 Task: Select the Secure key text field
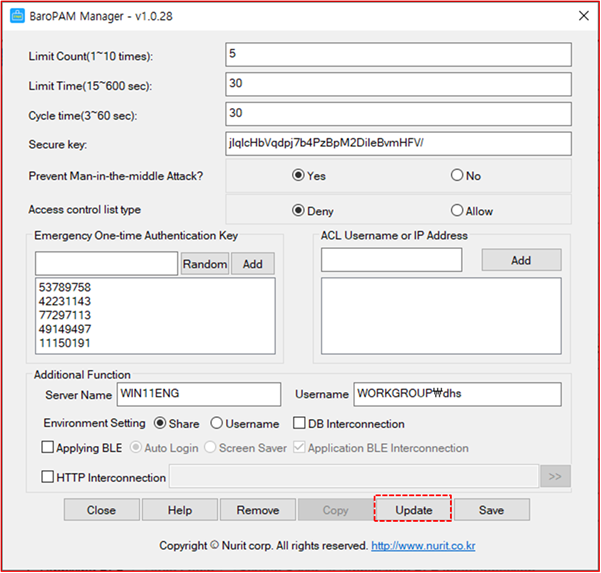click(398, 144)
